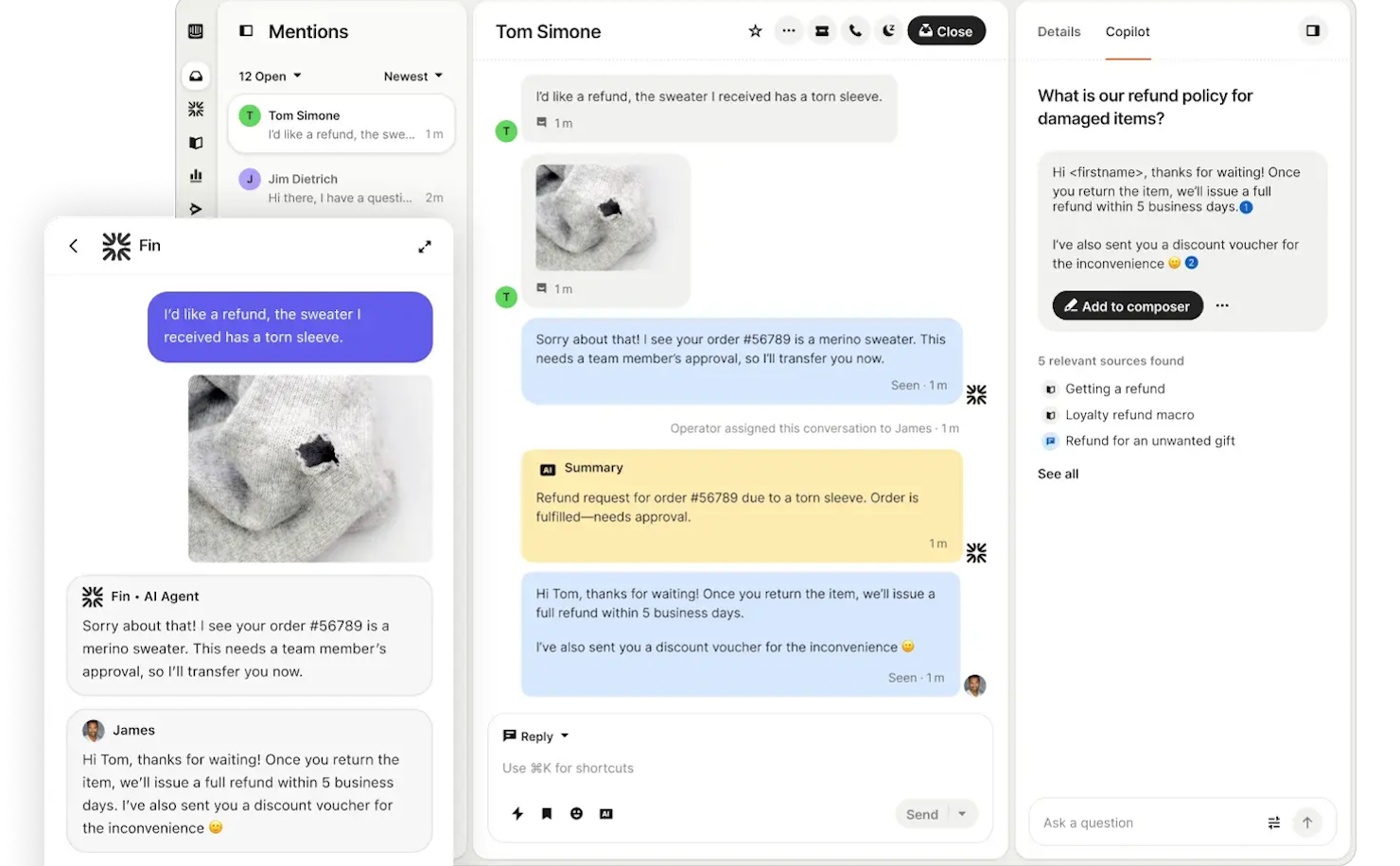Open the Reports sidebar icon
The width and height of the screenshot is (1400, 866).
click(196, 176)
